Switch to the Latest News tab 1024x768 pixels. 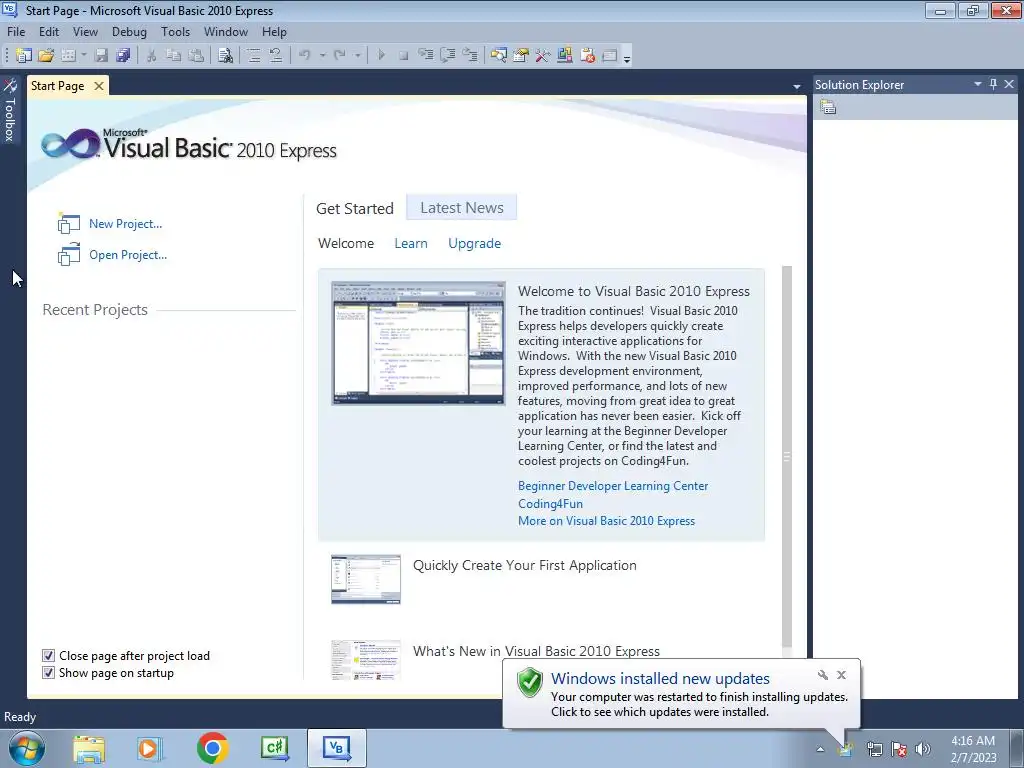(462, 208)
